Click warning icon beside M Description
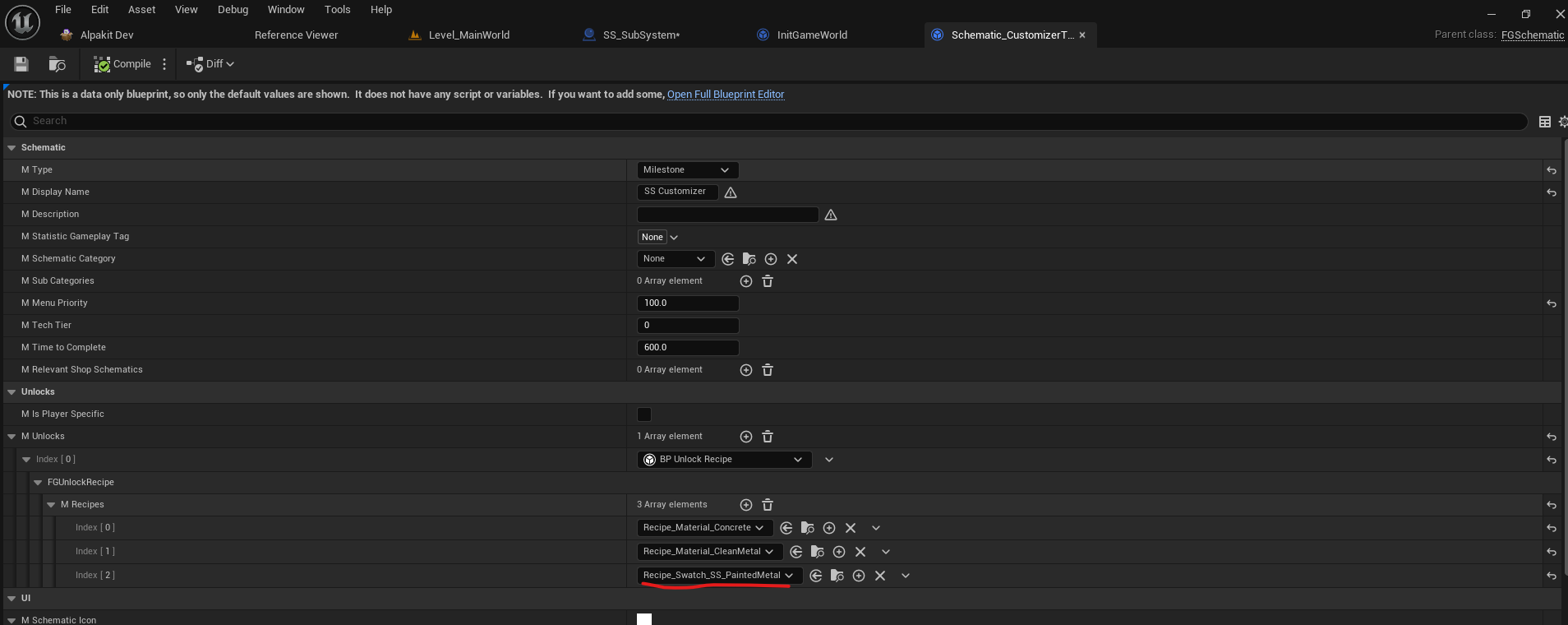Image resolution: width=1568 pixels, height=625 pixels. coord(831,215)
